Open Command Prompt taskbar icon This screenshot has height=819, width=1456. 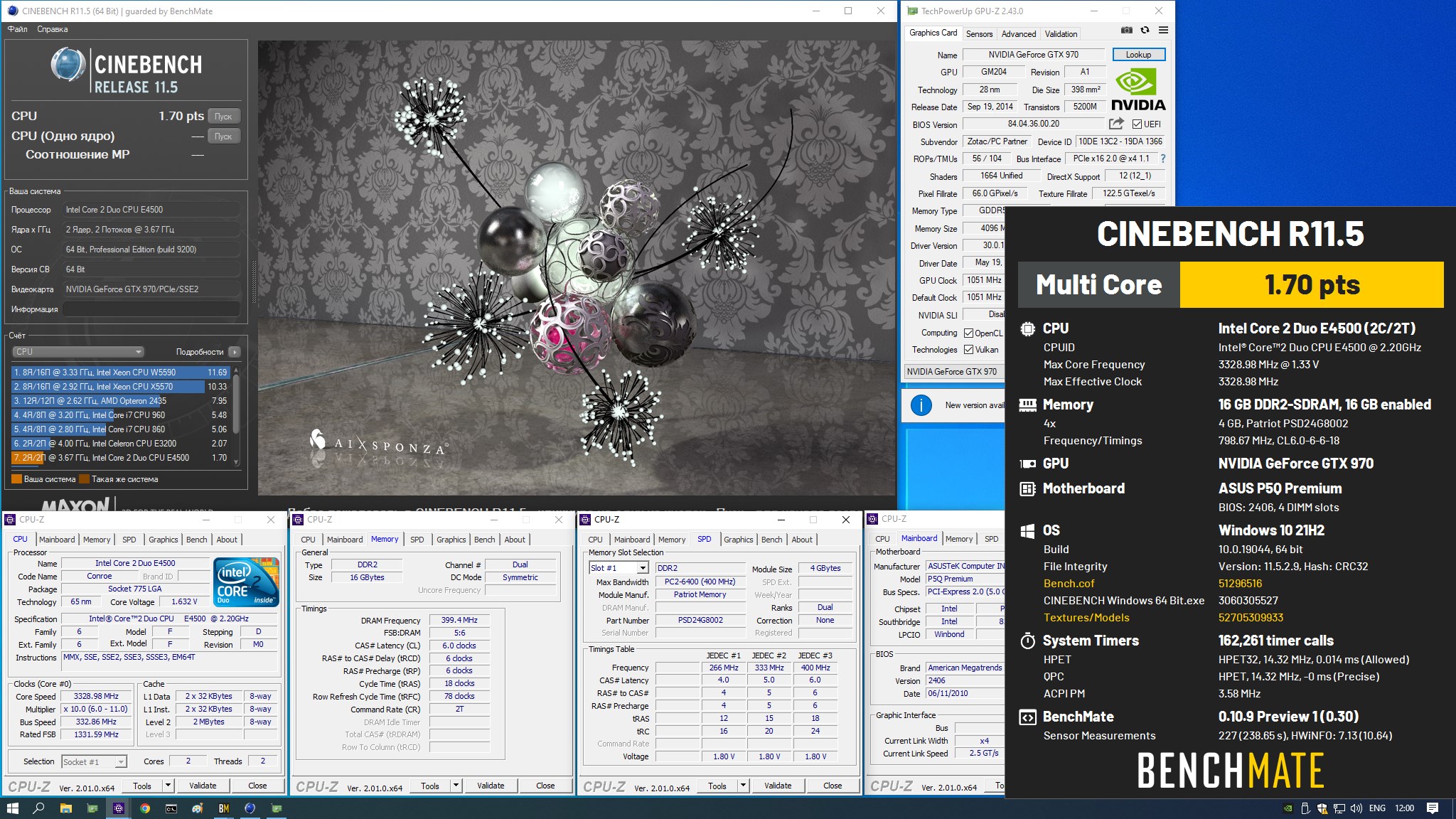coord(171,808)
